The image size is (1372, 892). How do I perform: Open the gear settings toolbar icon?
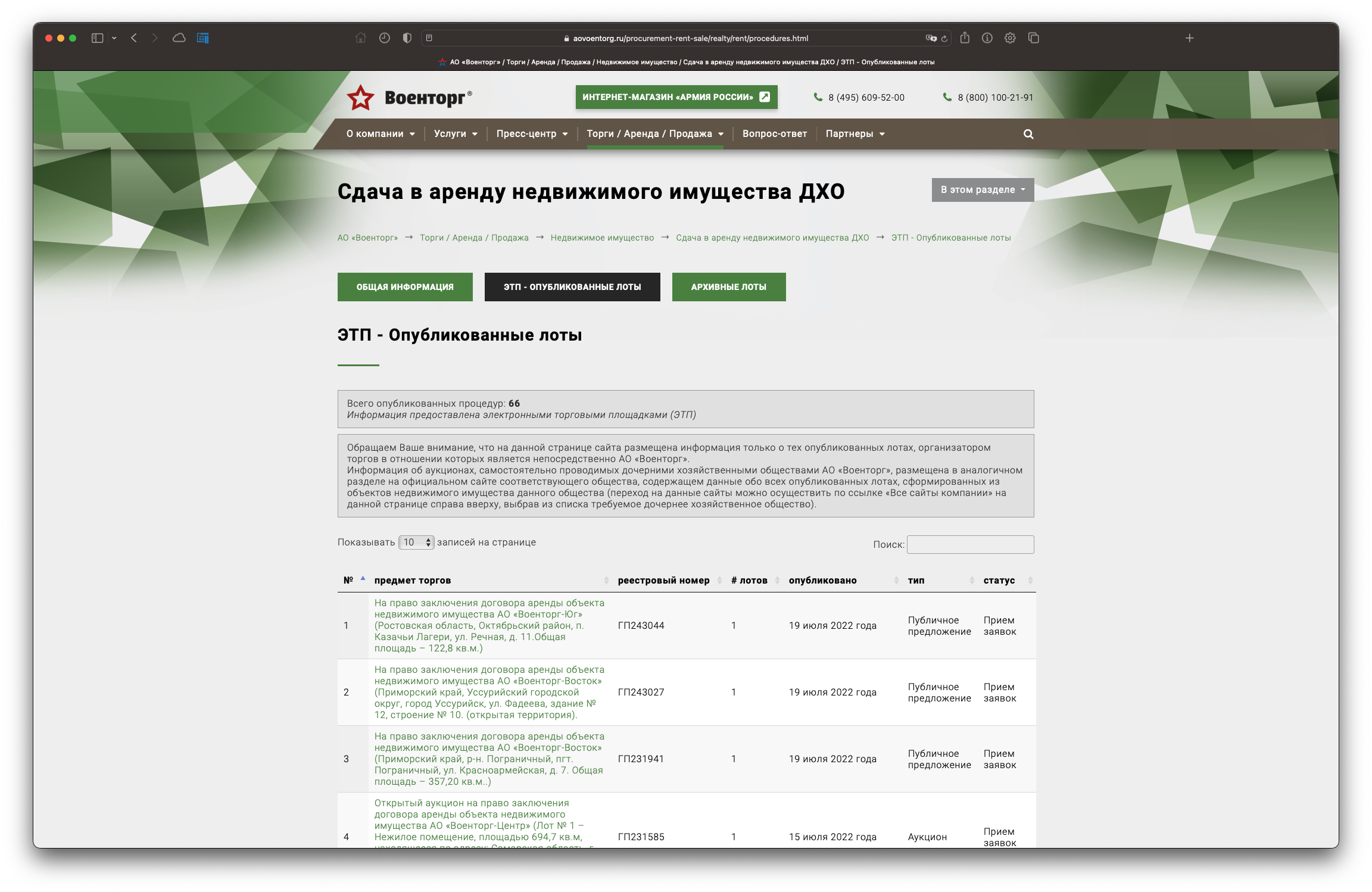[x=1010, y=38]
